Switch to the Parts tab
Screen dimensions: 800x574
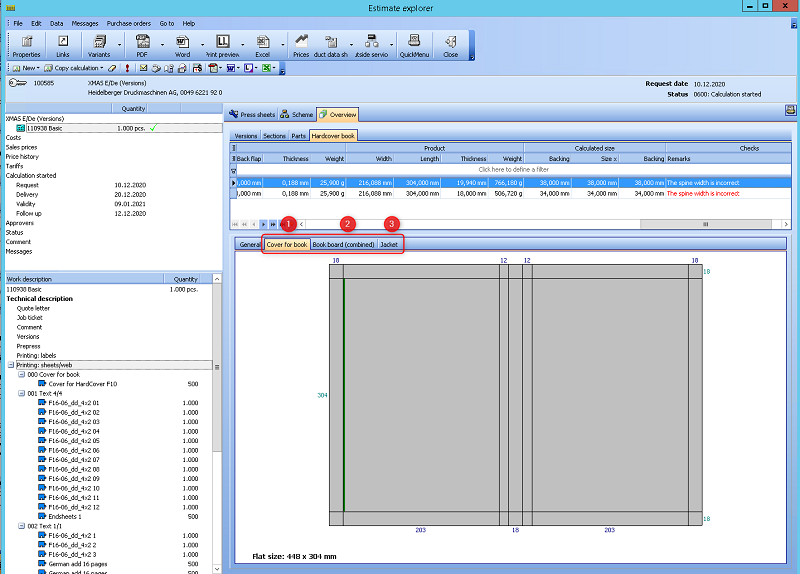(298, 136)
